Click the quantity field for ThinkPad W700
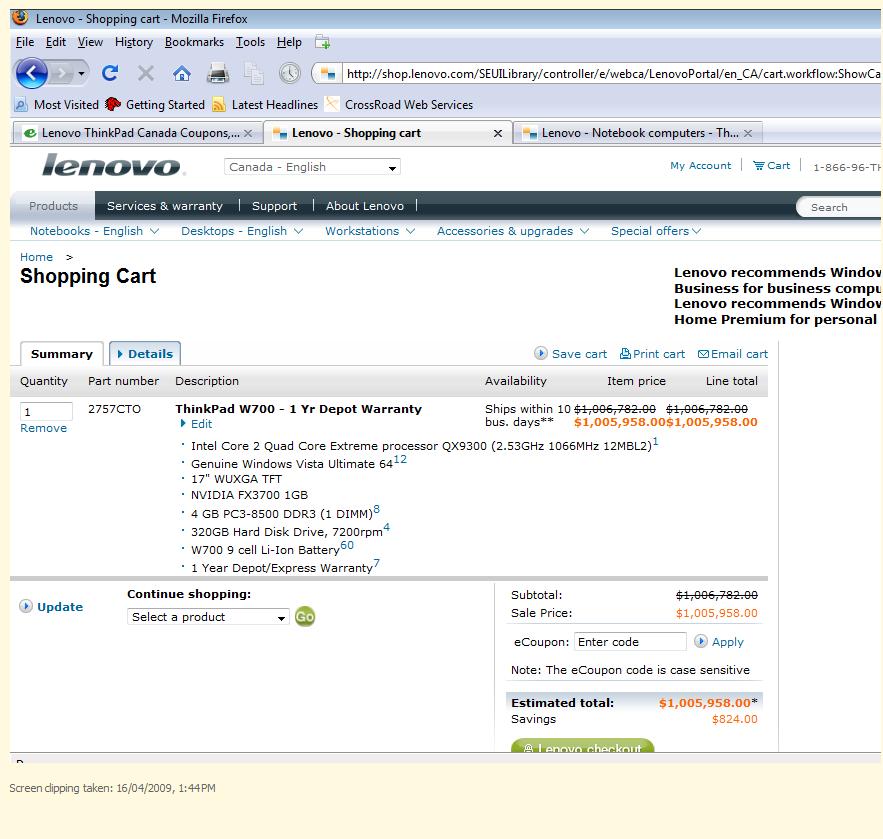 point(46,411)
